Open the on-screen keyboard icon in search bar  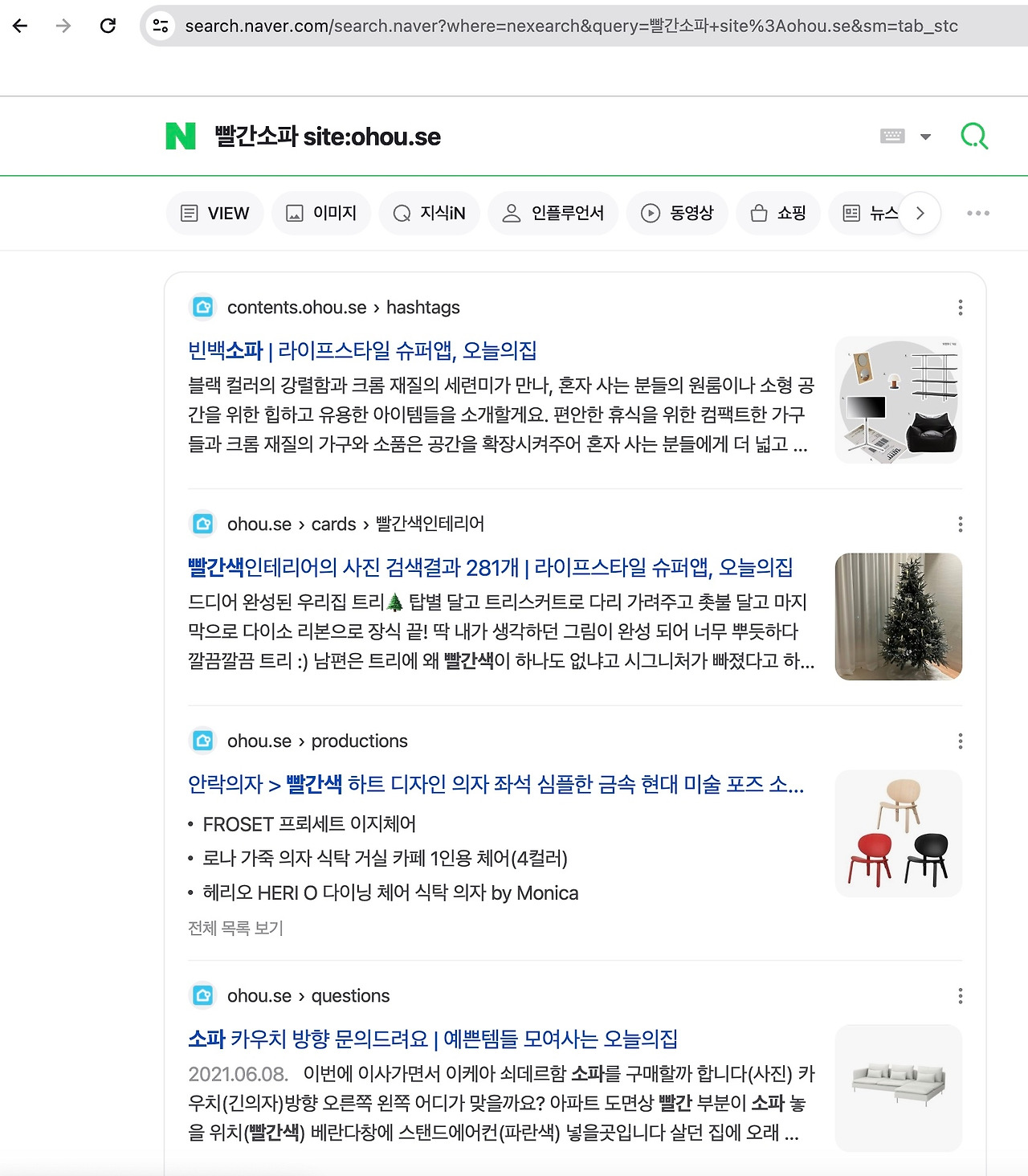(894, 137)
